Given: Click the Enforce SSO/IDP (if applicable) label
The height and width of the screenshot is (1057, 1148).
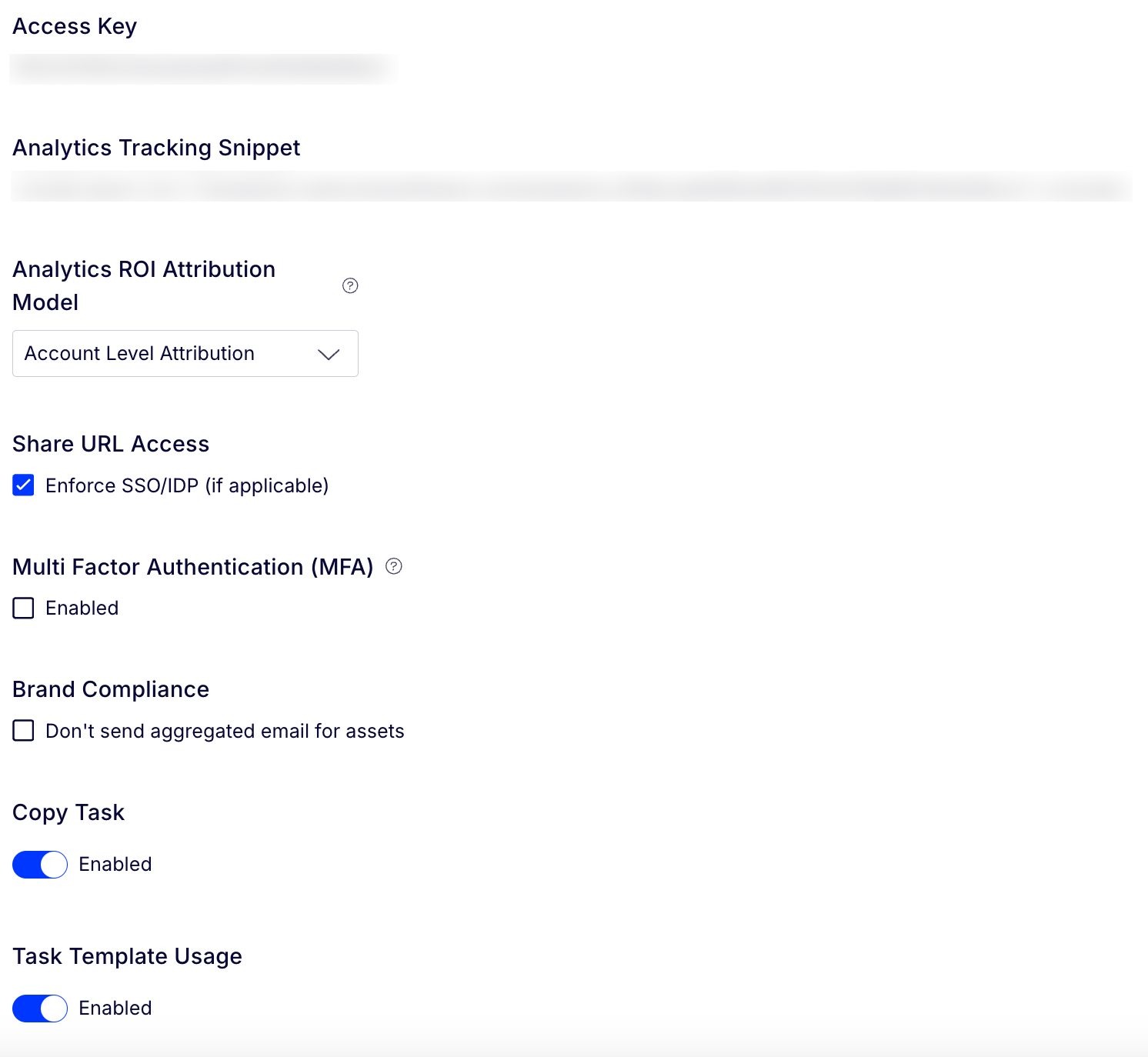Looking at the screenshot, I should (x=187, y=485).
